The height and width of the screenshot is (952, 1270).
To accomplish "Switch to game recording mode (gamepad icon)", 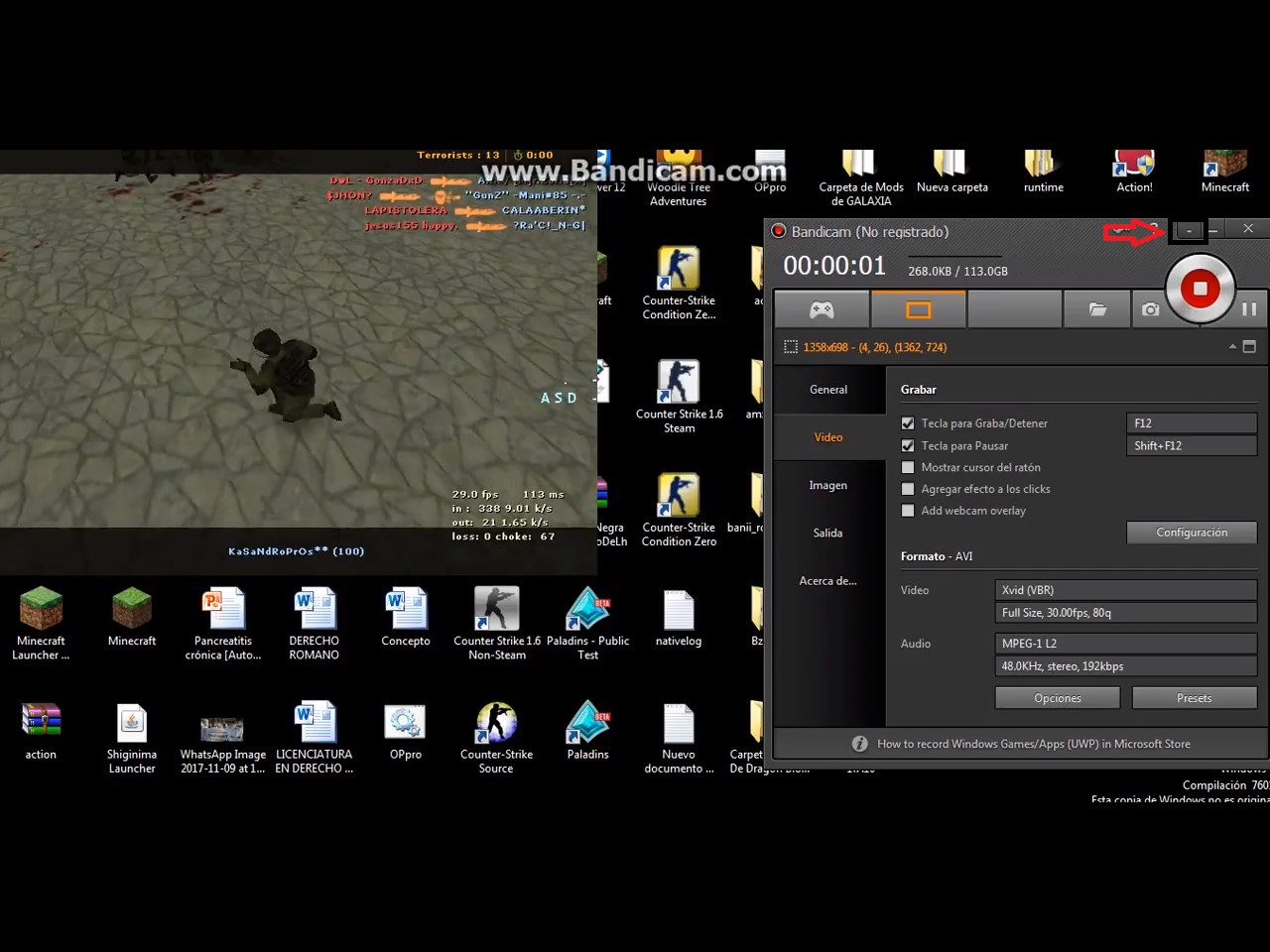I will point(822,310).
